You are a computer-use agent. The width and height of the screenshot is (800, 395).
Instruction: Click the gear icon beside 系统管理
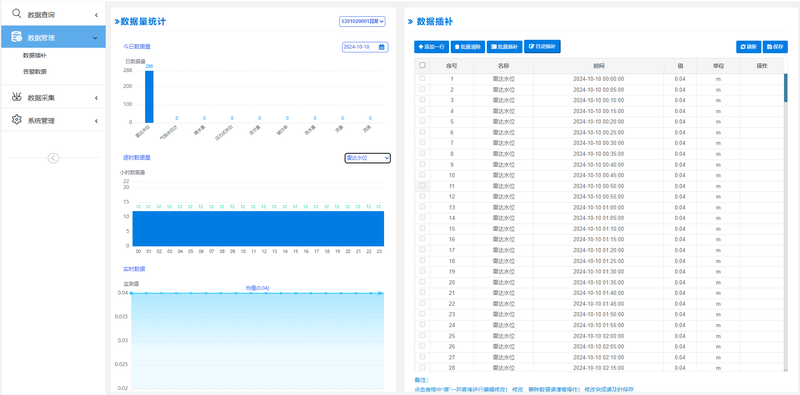17,120
